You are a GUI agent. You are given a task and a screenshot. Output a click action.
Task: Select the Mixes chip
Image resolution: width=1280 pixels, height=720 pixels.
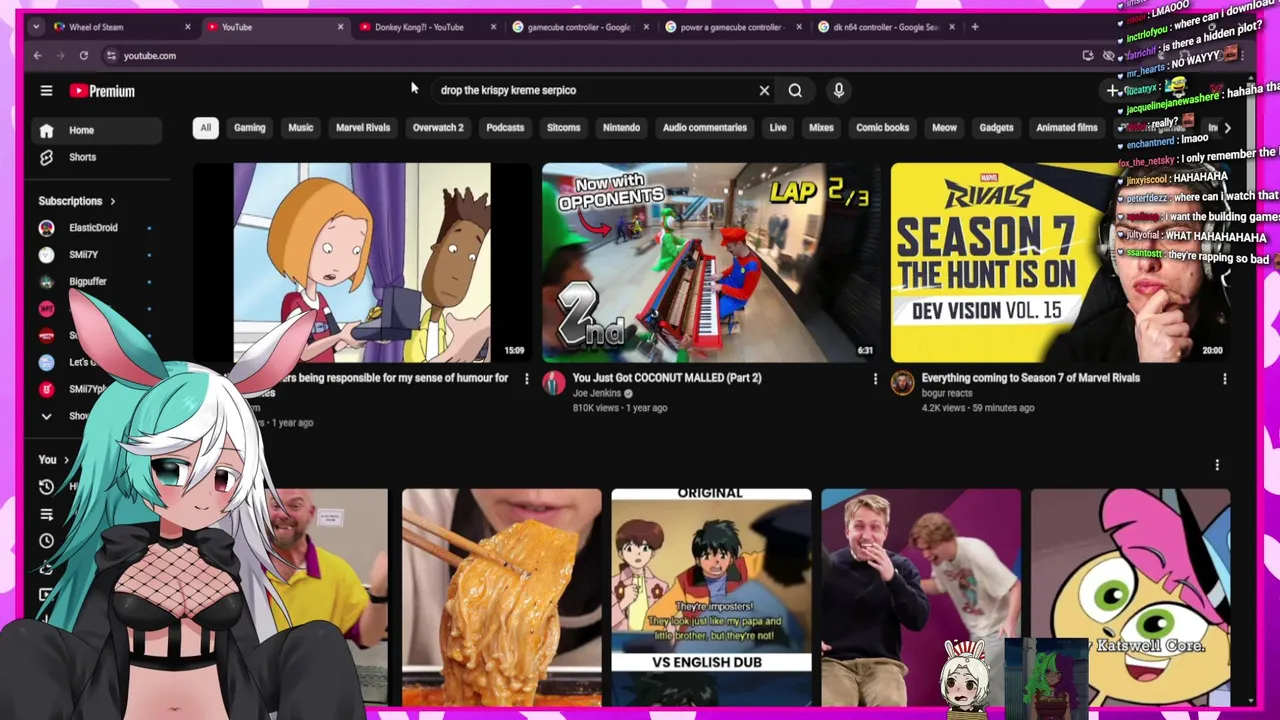821,128
